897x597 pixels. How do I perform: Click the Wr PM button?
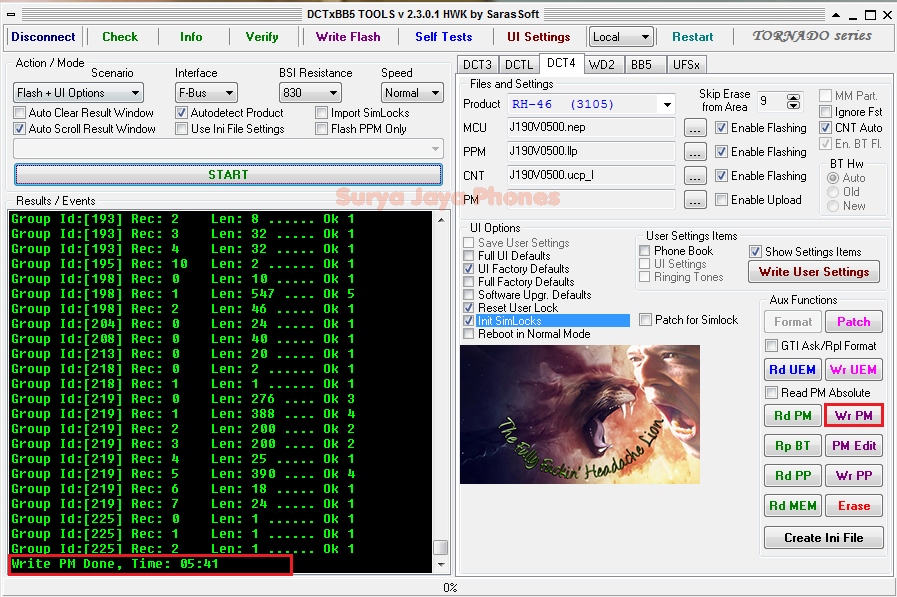click(854, 416)
